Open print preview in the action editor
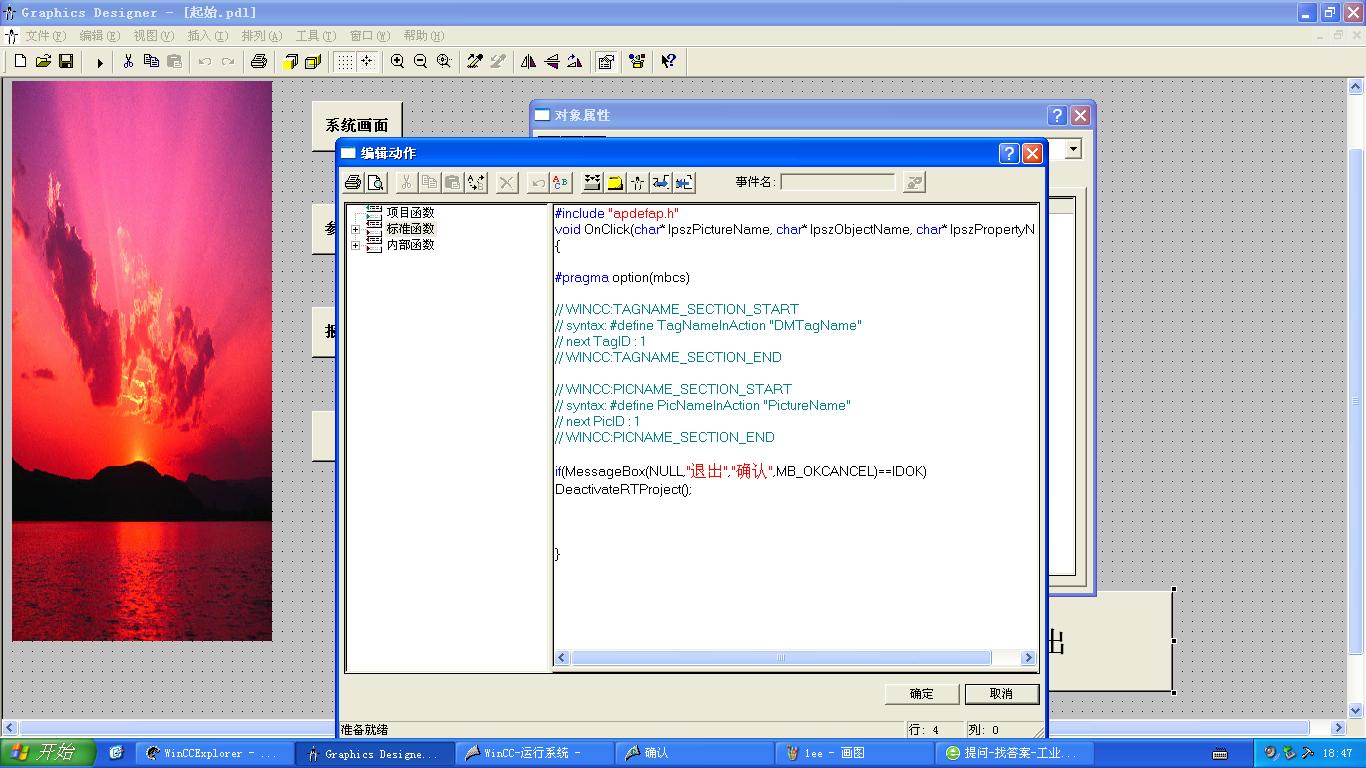 (375, 182)
